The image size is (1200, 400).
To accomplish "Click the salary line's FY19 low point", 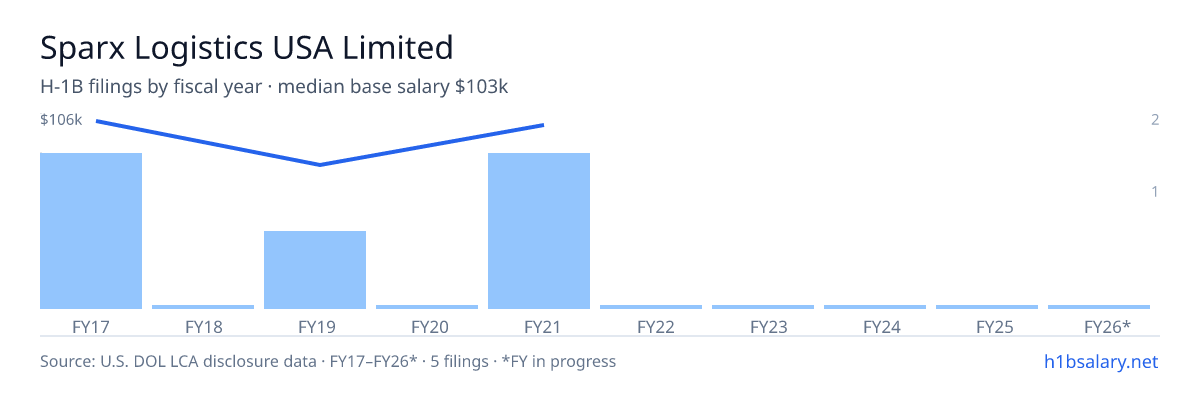I will point(319,165).
